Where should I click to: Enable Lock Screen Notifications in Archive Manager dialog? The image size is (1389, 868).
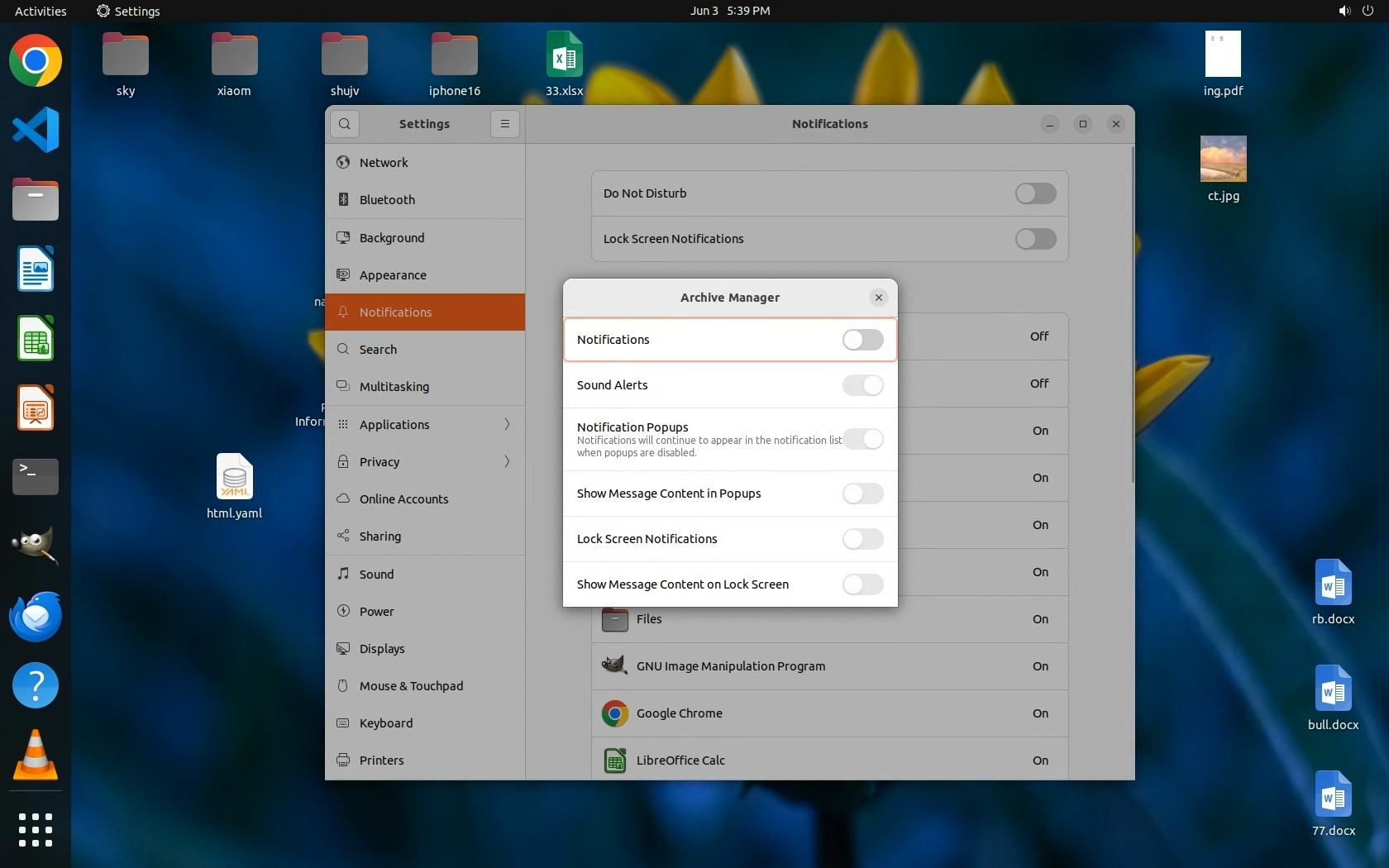point(862,539)
